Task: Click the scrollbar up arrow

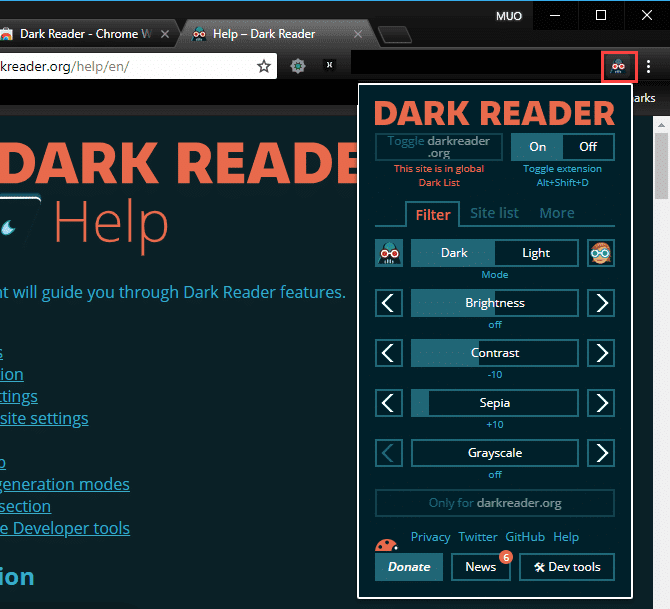Action: coord(661,125)
